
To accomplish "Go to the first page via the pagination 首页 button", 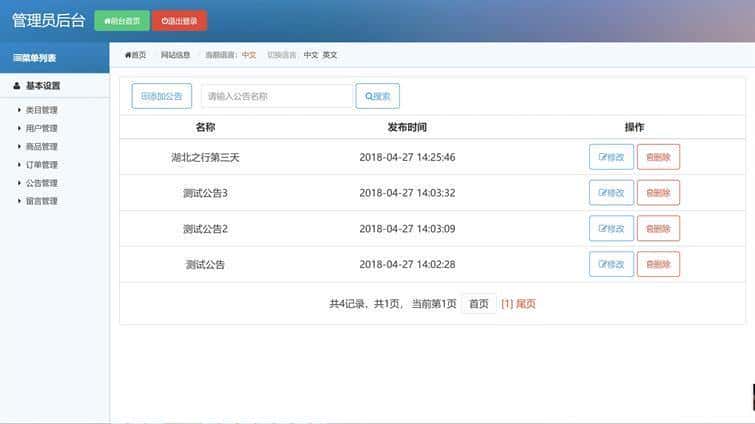I will tap(479, 304).
